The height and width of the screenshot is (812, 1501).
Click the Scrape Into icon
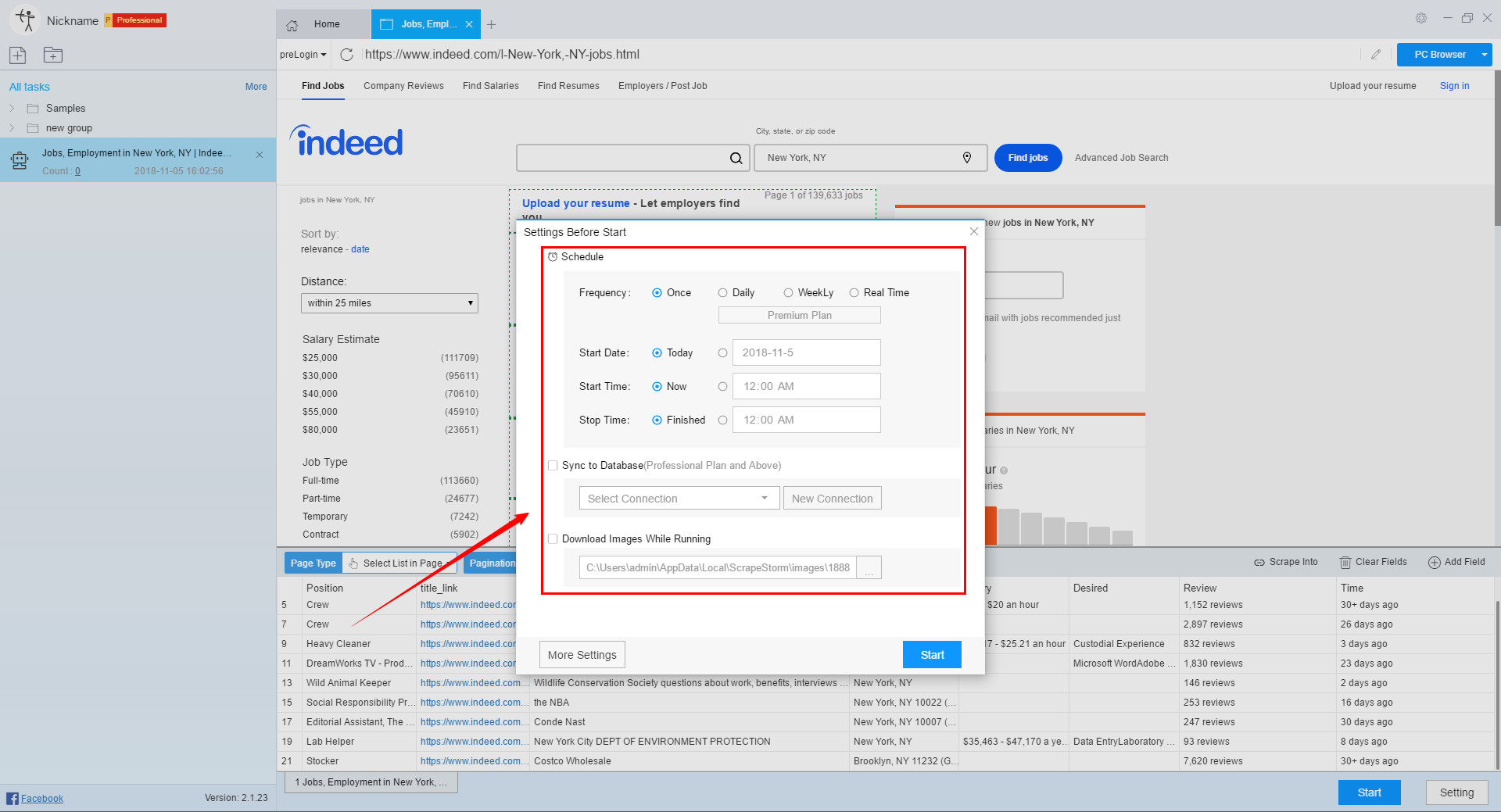point(1259,563)
